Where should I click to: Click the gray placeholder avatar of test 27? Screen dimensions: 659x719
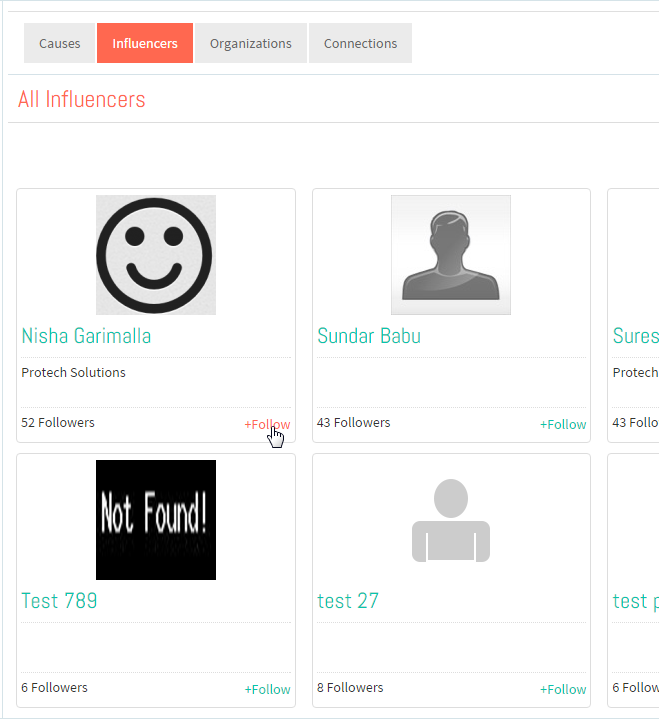click(x=451, y=520)
